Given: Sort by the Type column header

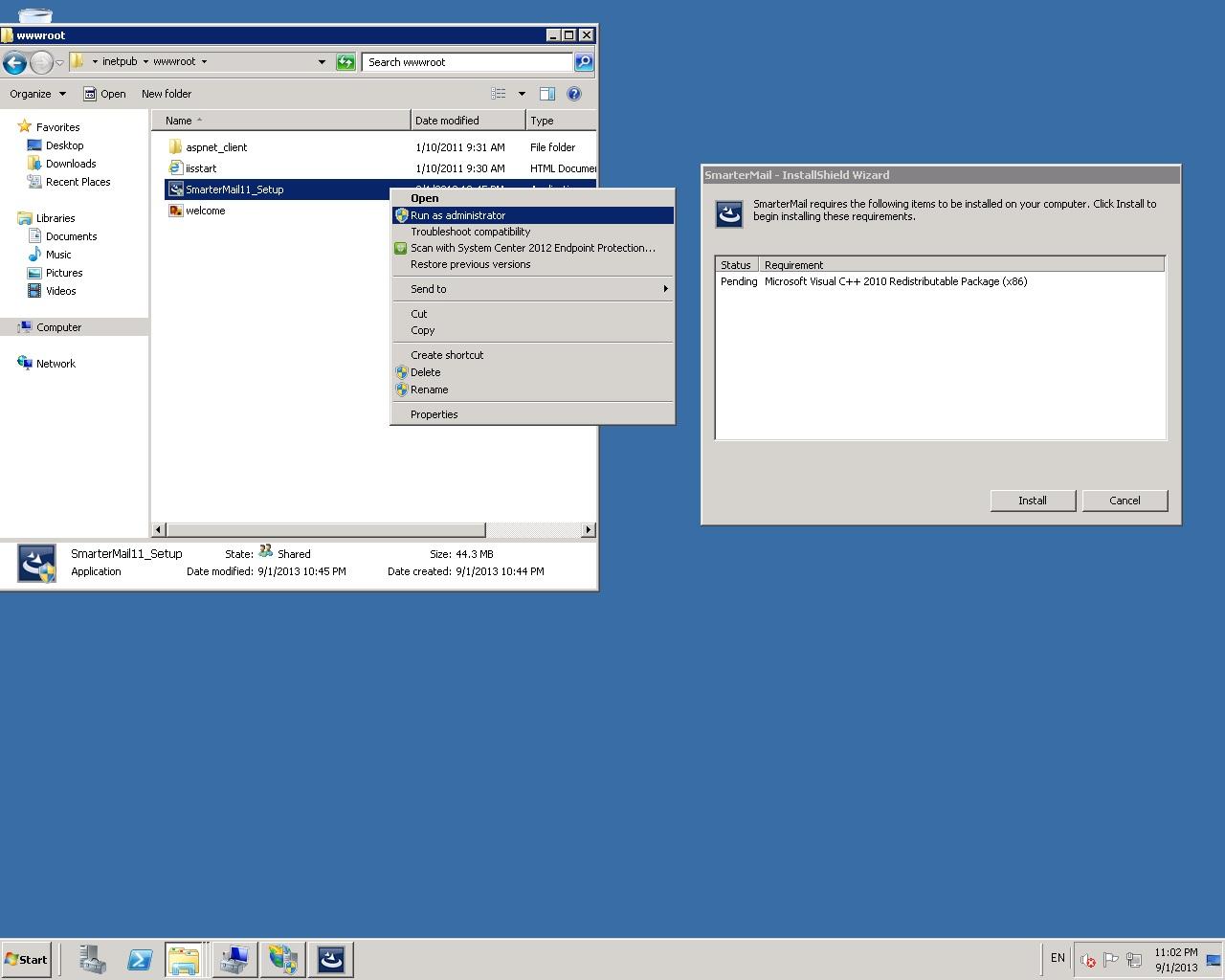Looking at the screenshot, I should [x=561, y=121].
